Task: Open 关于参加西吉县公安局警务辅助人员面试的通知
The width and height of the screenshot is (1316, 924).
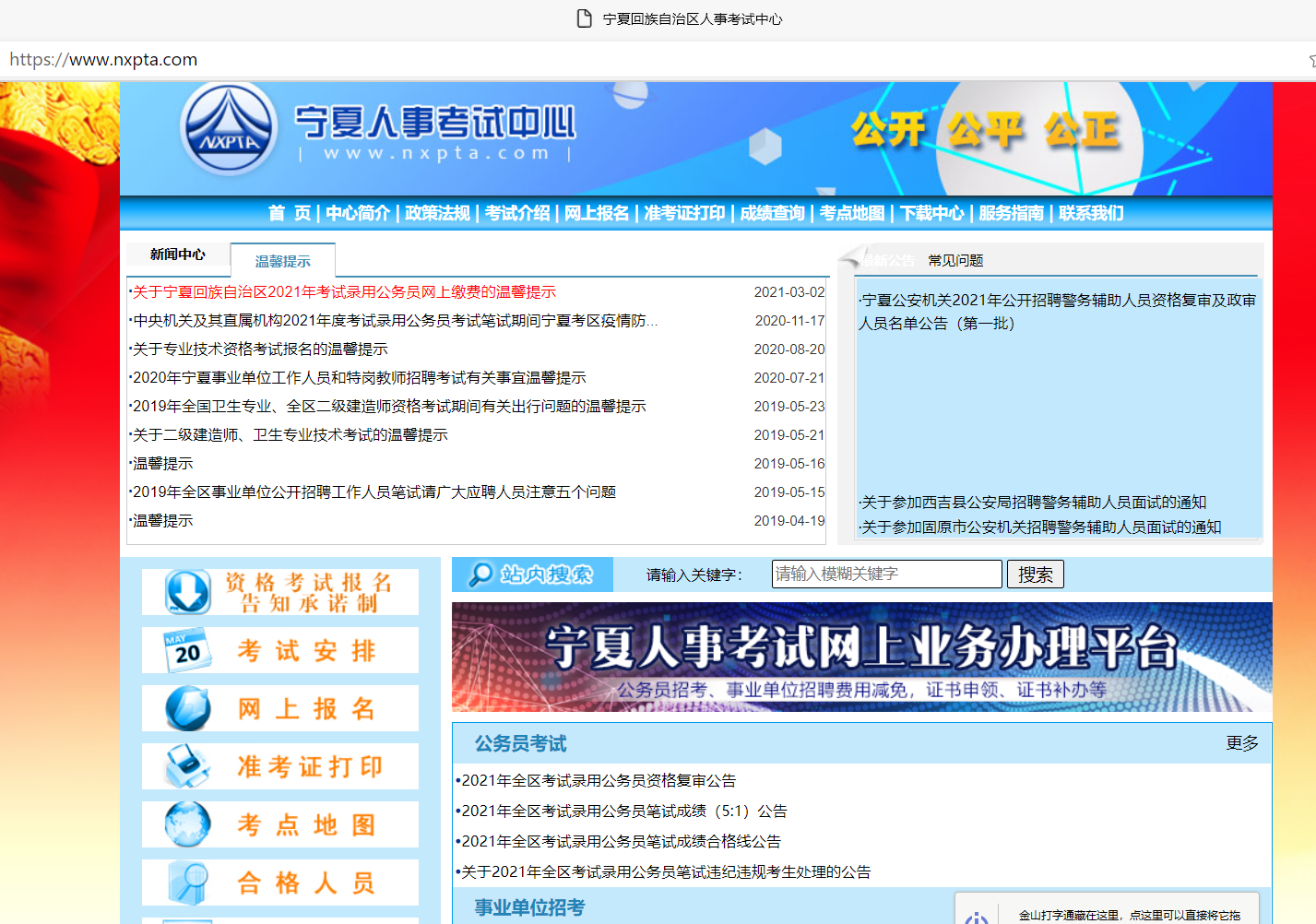Action: pos(1033,503)
